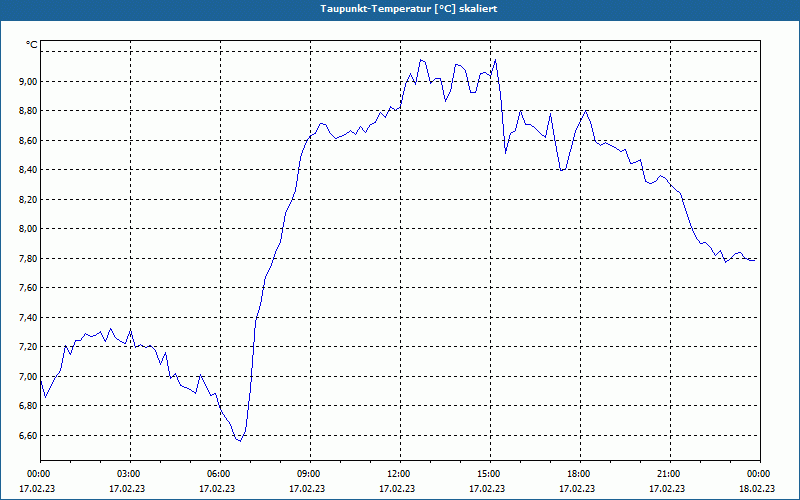Click the 9,00 y-axis value
Viewport: 800px width, 500px height.
point(29,81)
